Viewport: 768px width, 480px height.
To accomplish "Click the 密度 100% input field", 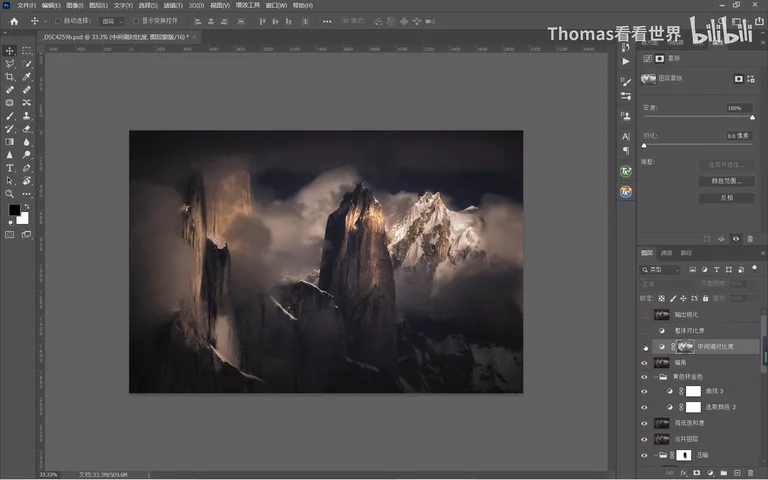I will (x=739, y=108).
